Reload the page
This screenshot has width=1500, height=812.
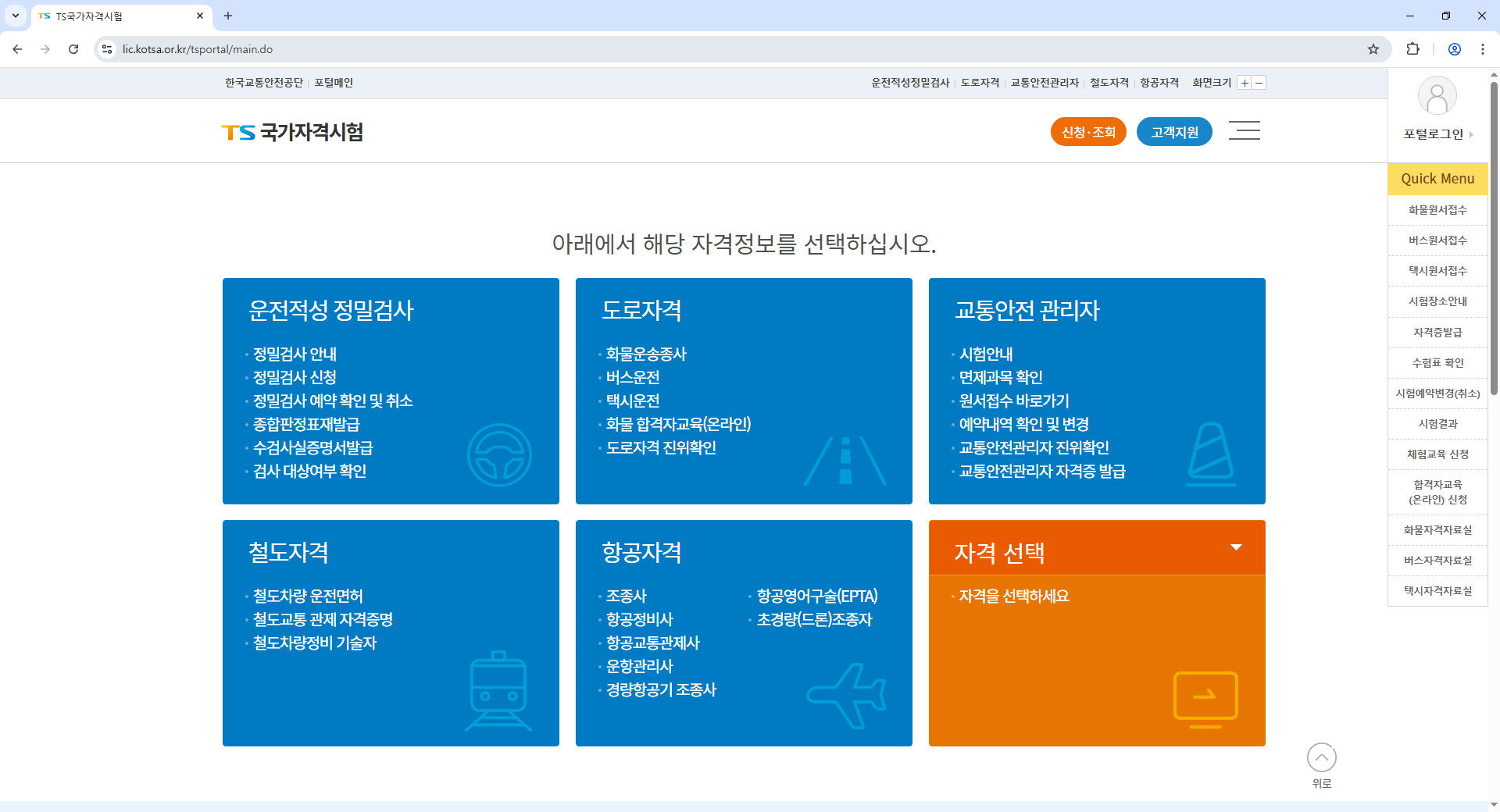tap(73, 49)
